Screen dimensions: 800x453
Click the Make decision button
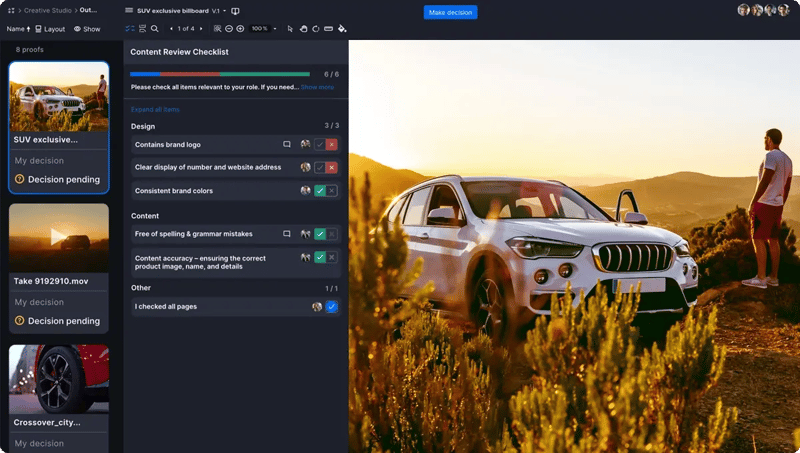click(x=451, y=12)
